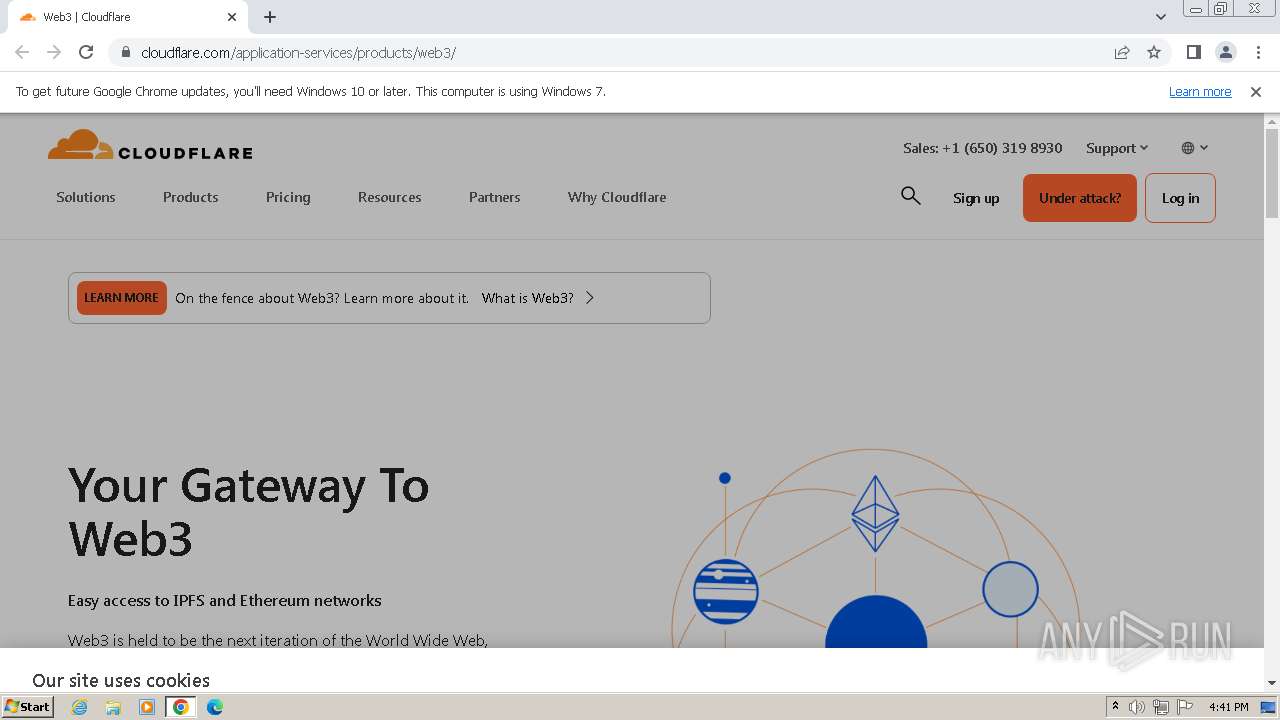Switch to Chrome in the taskbar
Image resolution: width=1280 pixels, height=720 pixels.
click(x=180, y=707)
